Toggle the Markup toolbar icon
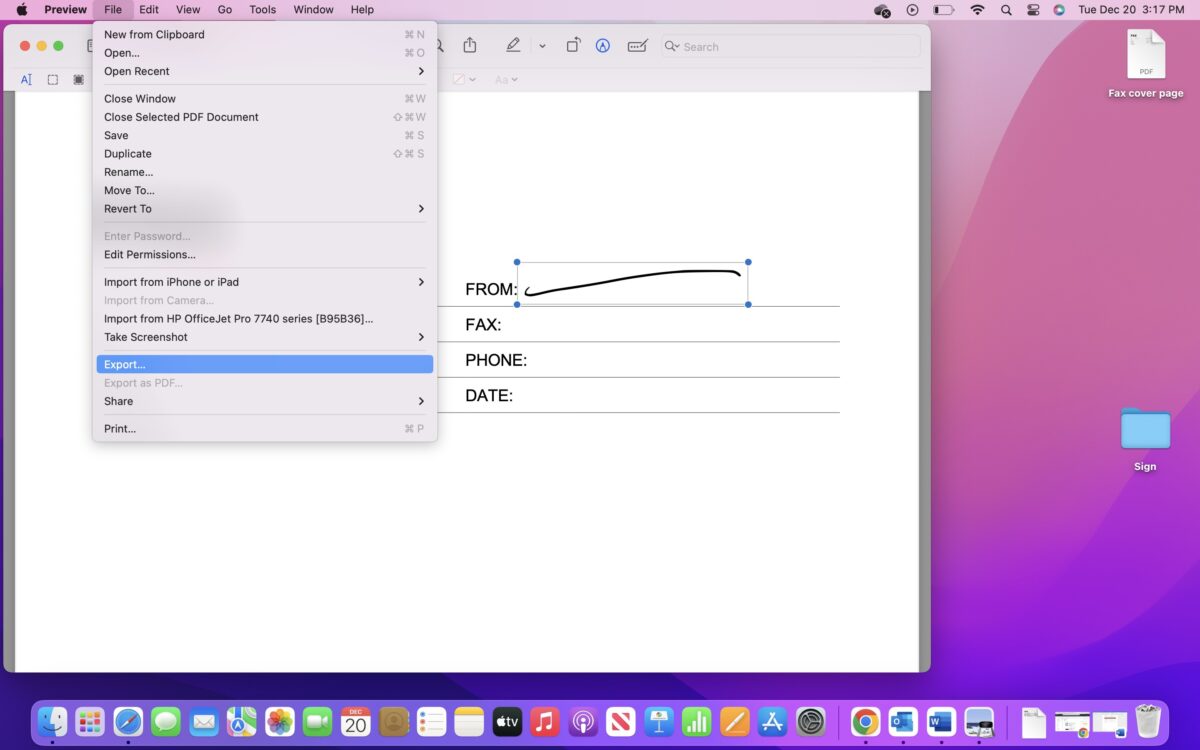Screen dimensions: 1200x750 point(603,46)
